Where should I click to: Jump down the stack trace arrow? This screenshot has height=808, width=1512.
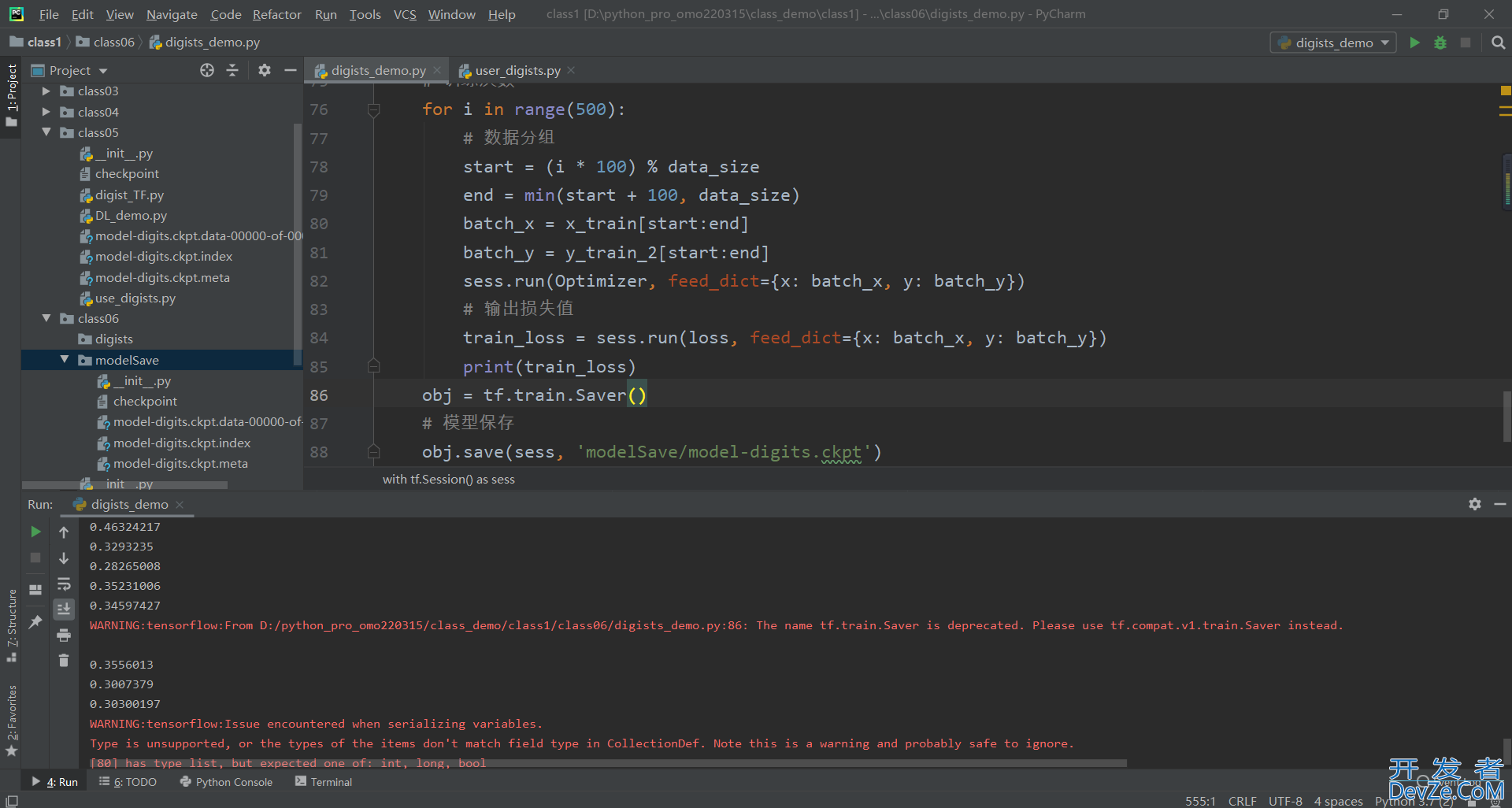pyautogui.click(x=64, y=558)
